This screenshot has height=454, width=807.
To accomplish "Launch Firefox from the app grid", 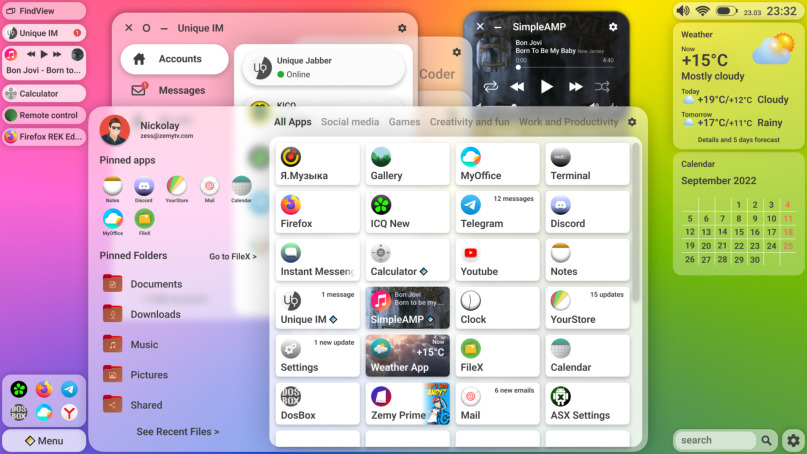I will click(318, 213).
